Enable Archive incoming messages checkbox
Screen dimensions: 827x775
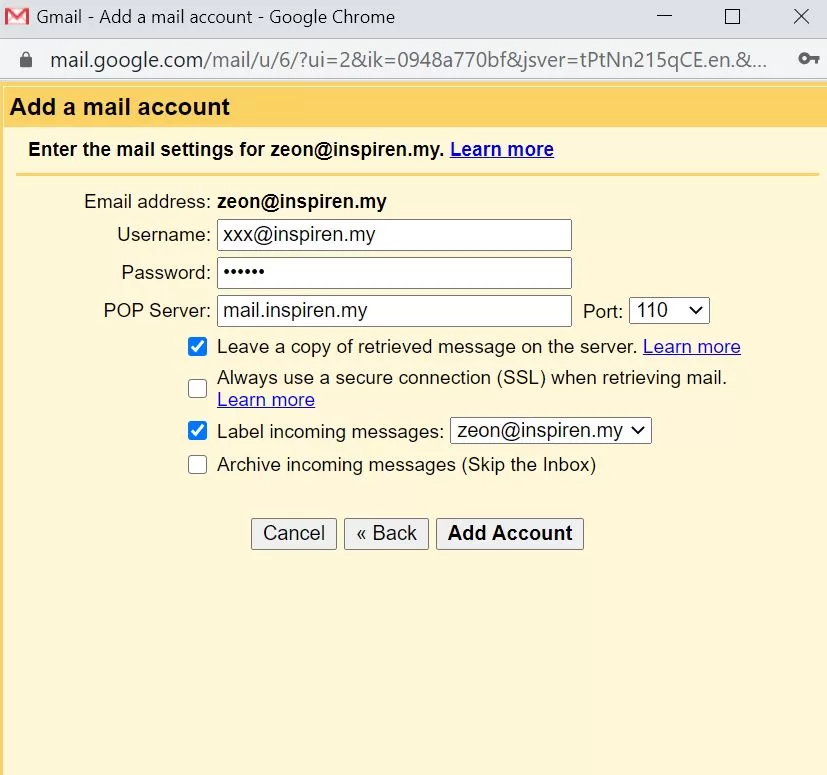coord(197,465)
